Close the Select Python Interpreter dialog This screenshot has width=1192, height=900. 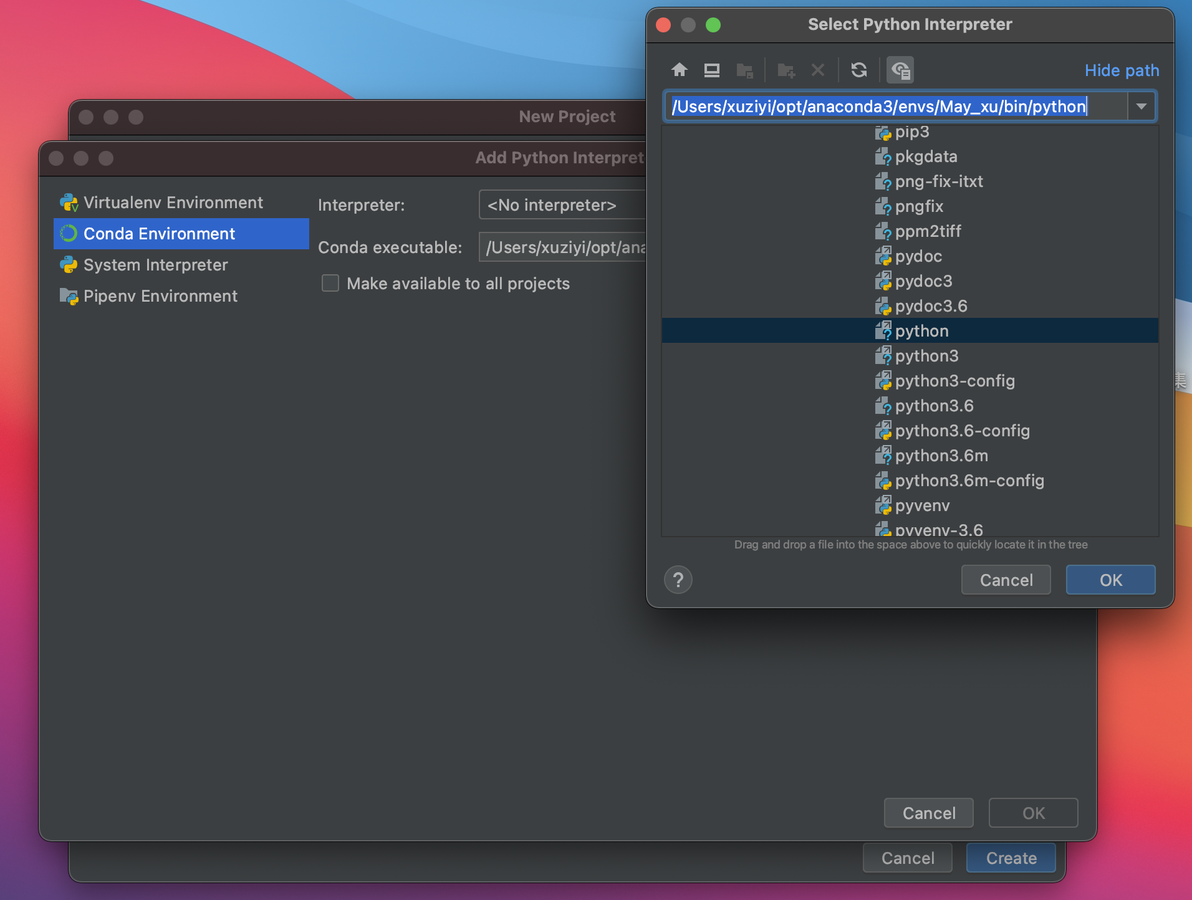[x=663, y=24]
